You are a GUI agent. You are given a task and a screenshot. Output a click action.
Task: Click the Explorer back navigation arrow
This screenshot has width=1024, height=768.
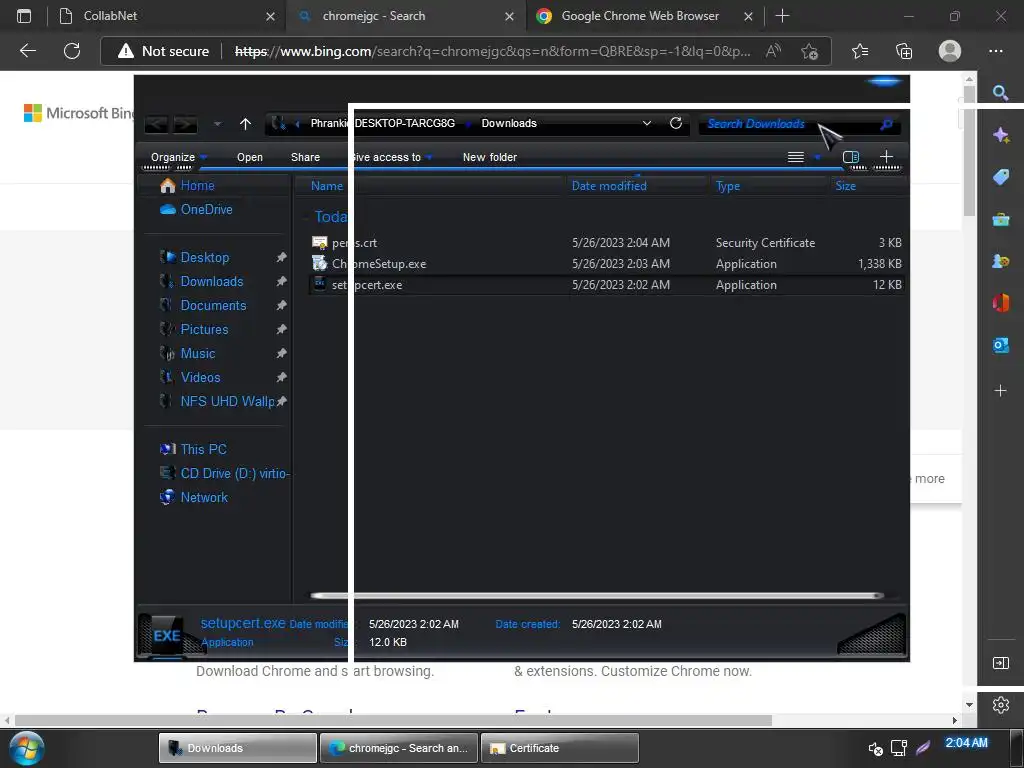tap(156, 124)
